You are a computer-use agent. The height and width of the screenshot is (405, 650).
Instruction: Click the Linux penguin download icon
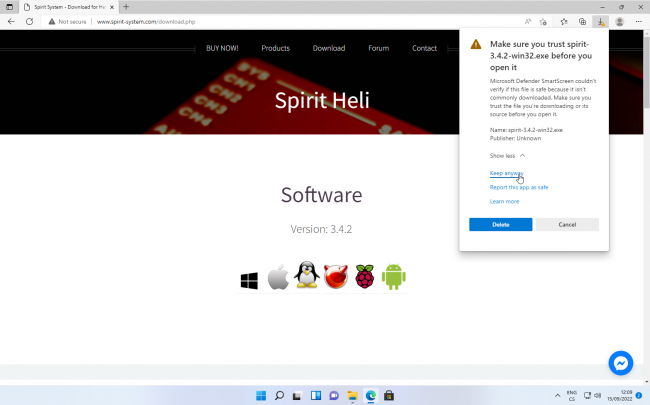pos(307,277)
